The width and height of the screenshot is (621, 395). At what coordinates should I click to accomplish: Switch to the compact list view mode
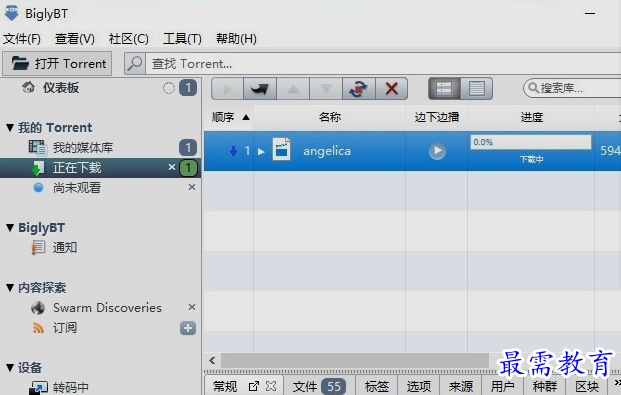[x=477, y=88]
